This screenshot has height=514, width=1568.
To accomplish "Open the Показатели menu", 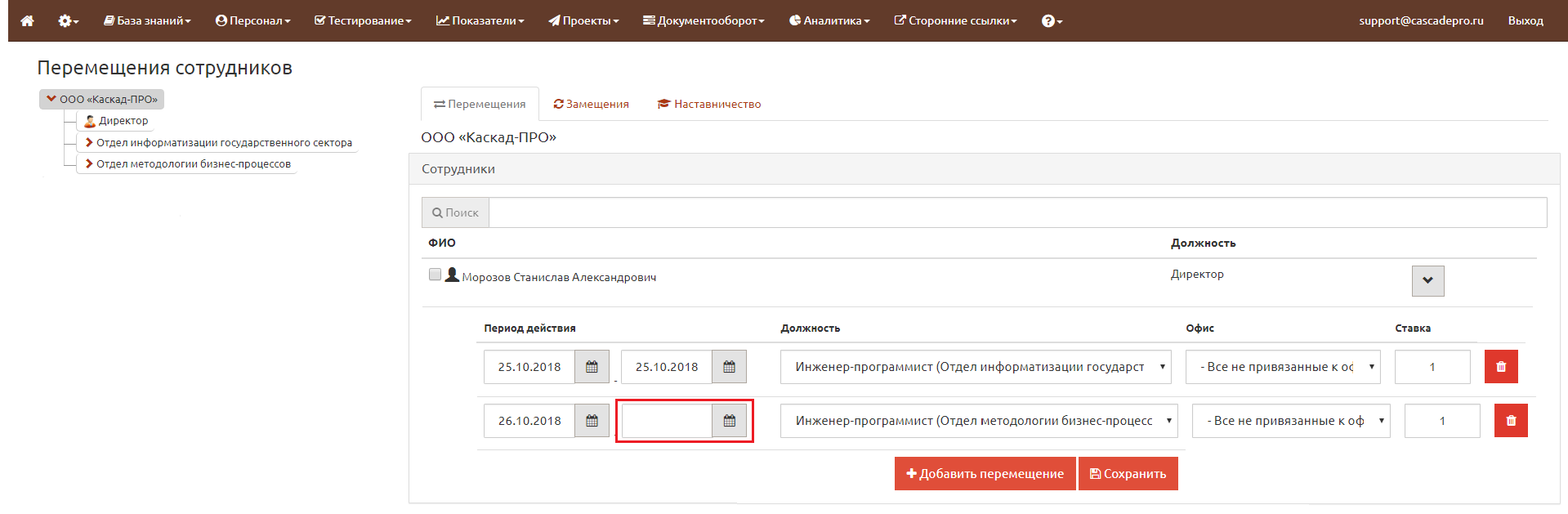I will 480,20.
